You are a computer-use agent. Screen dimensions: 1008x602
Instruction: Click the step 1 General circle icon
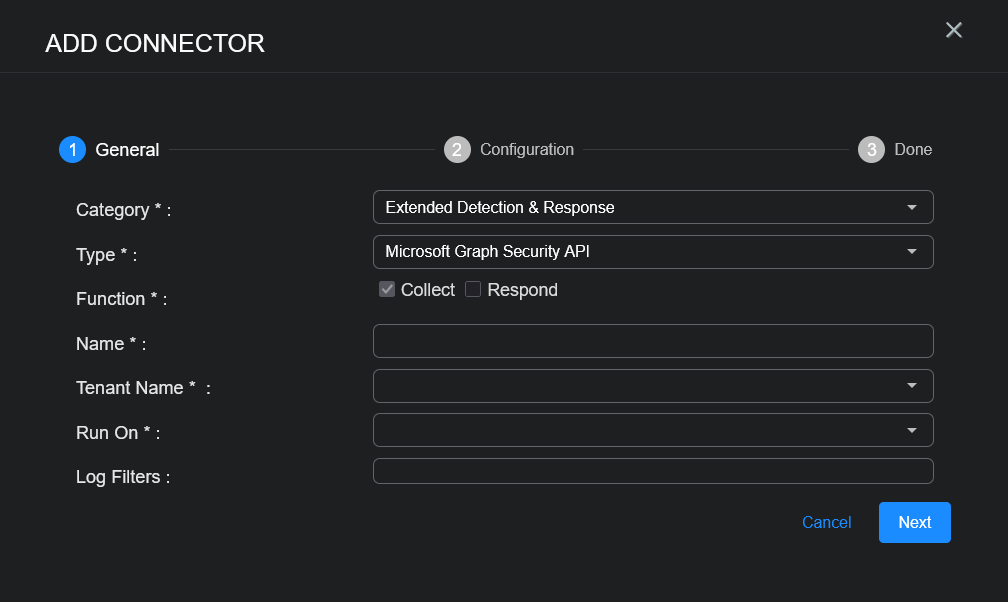click(x=72, y=150)
